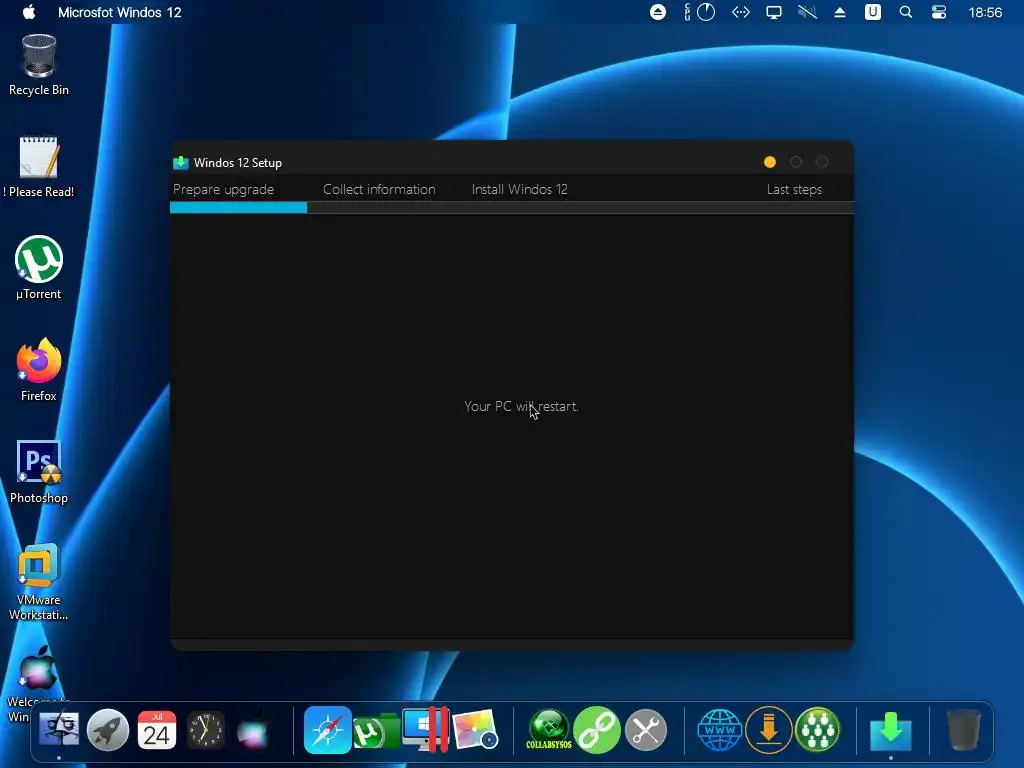Open the '! Please Read!' notepad icon
Screen dimensions: 1024x768
(39, 167)
